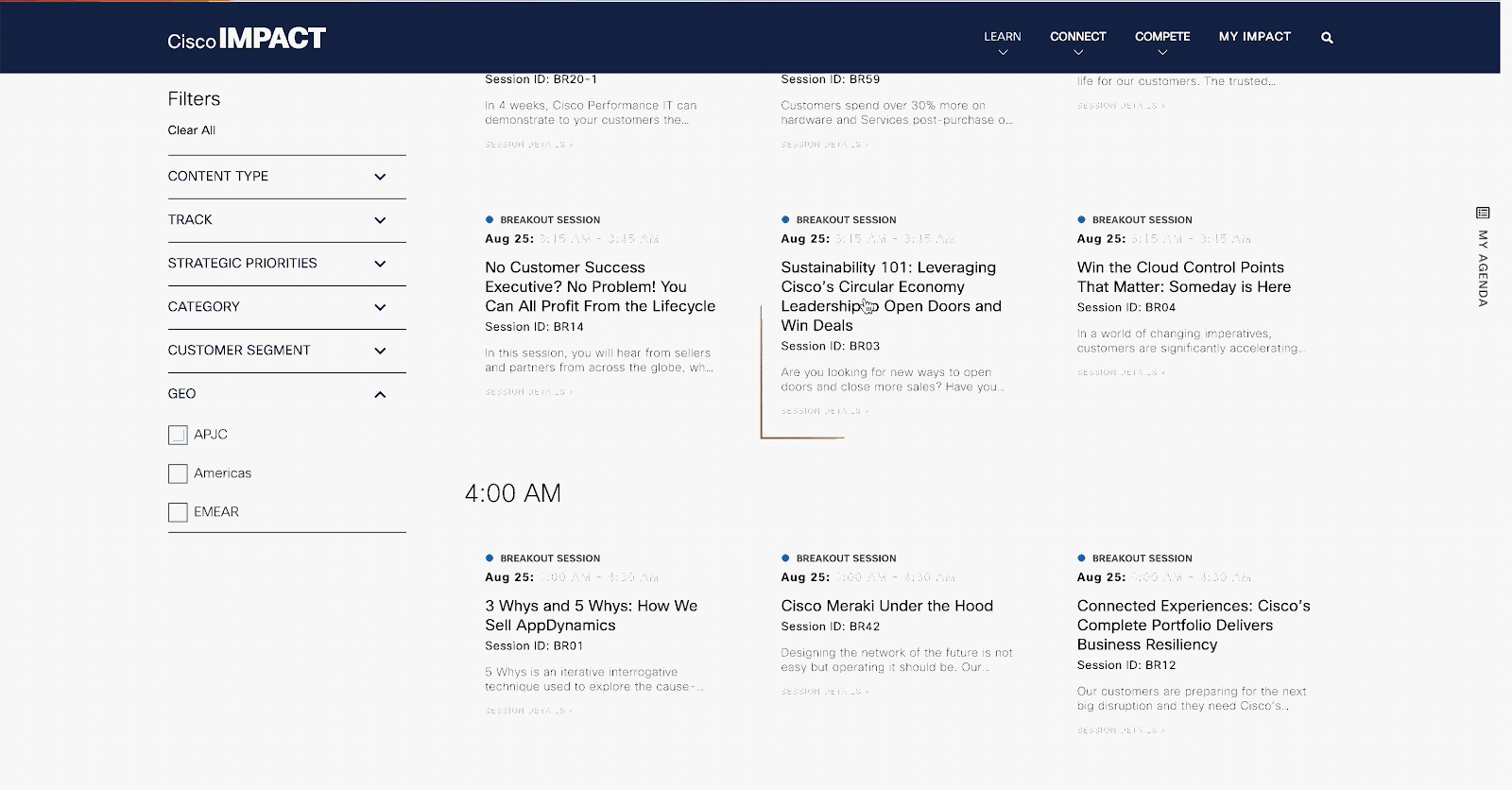Image resolution: width=1512 pixels, height=790 pixels.
Task: Go to MY IMPACT
Action: [1255, 37]
